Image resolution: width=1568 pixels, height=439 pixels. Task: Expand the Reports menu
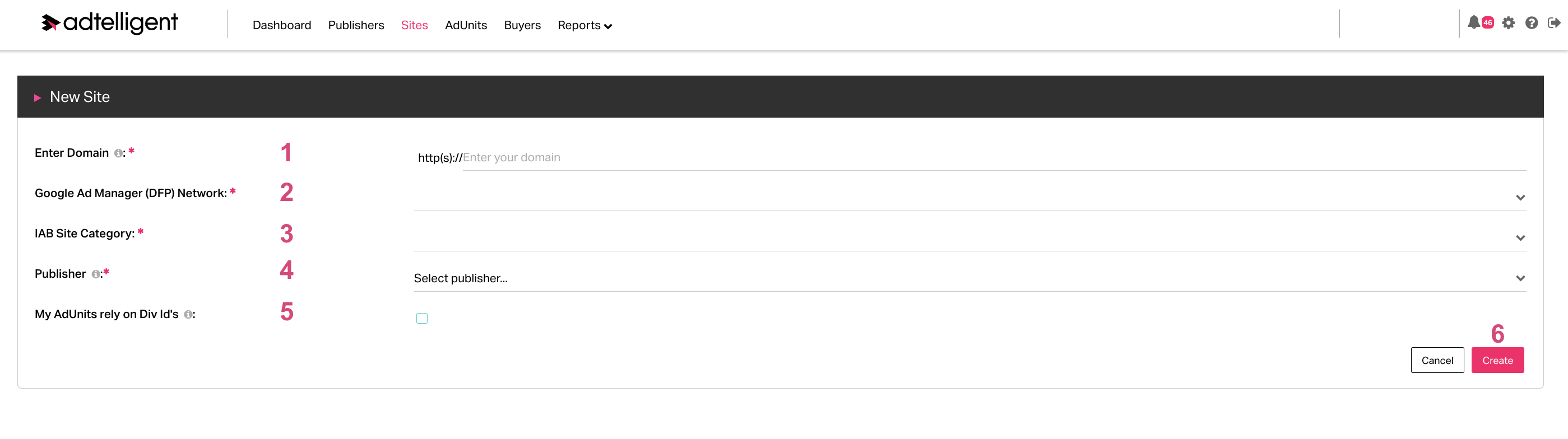pyautogui.click(x=584, y=26)
